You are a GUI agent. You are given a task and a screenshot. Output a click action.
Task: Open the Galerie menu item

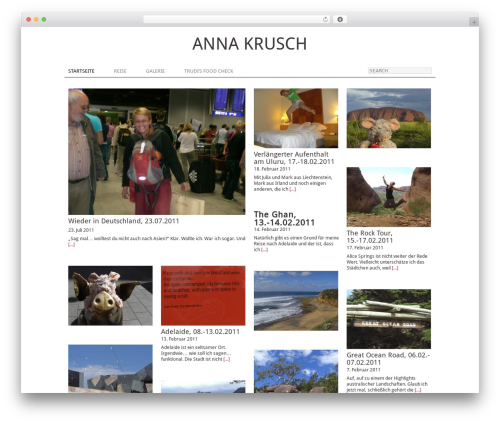[155, 71]
